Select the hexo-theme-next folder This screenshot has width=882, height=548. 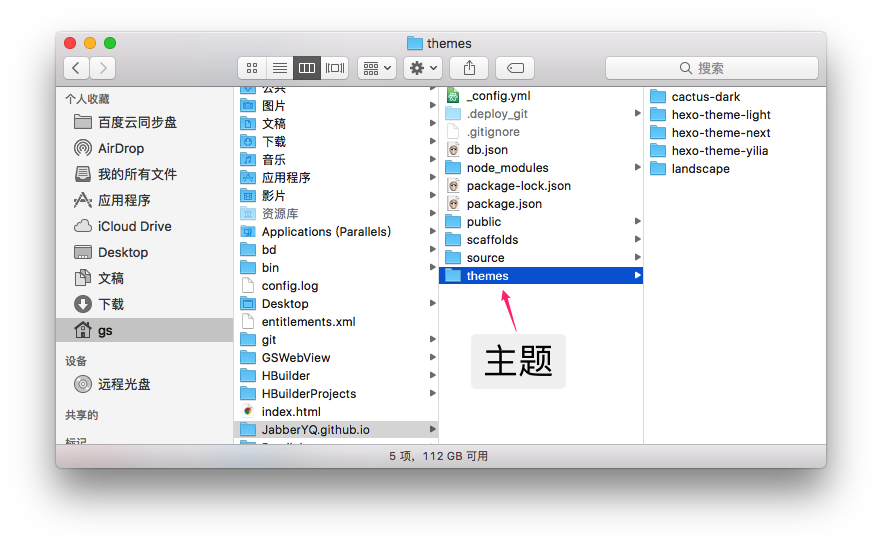[x=720, y=133]
